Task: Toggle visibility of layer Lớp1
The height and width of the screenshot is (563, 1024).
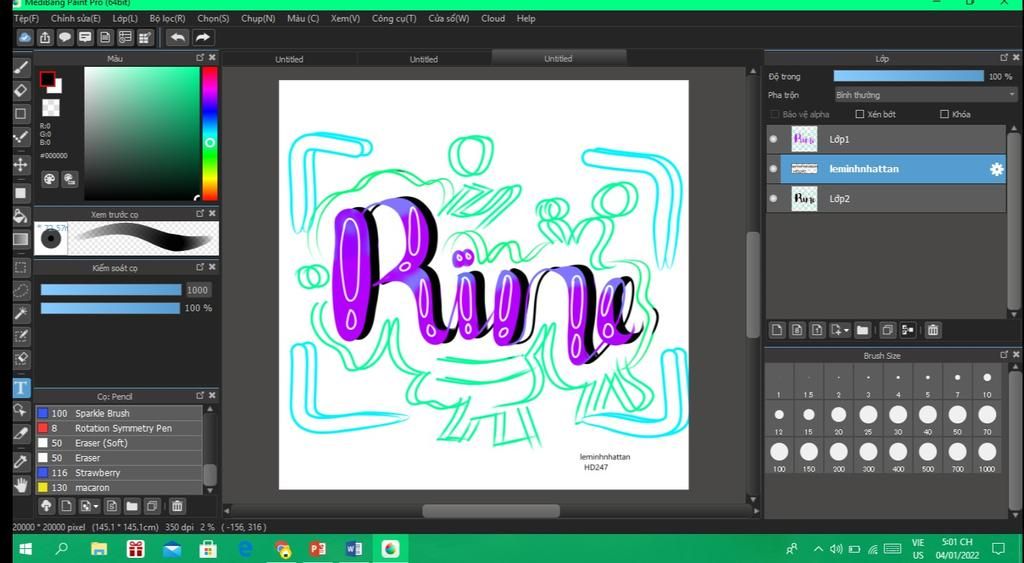Action: [x=774, y=139]
